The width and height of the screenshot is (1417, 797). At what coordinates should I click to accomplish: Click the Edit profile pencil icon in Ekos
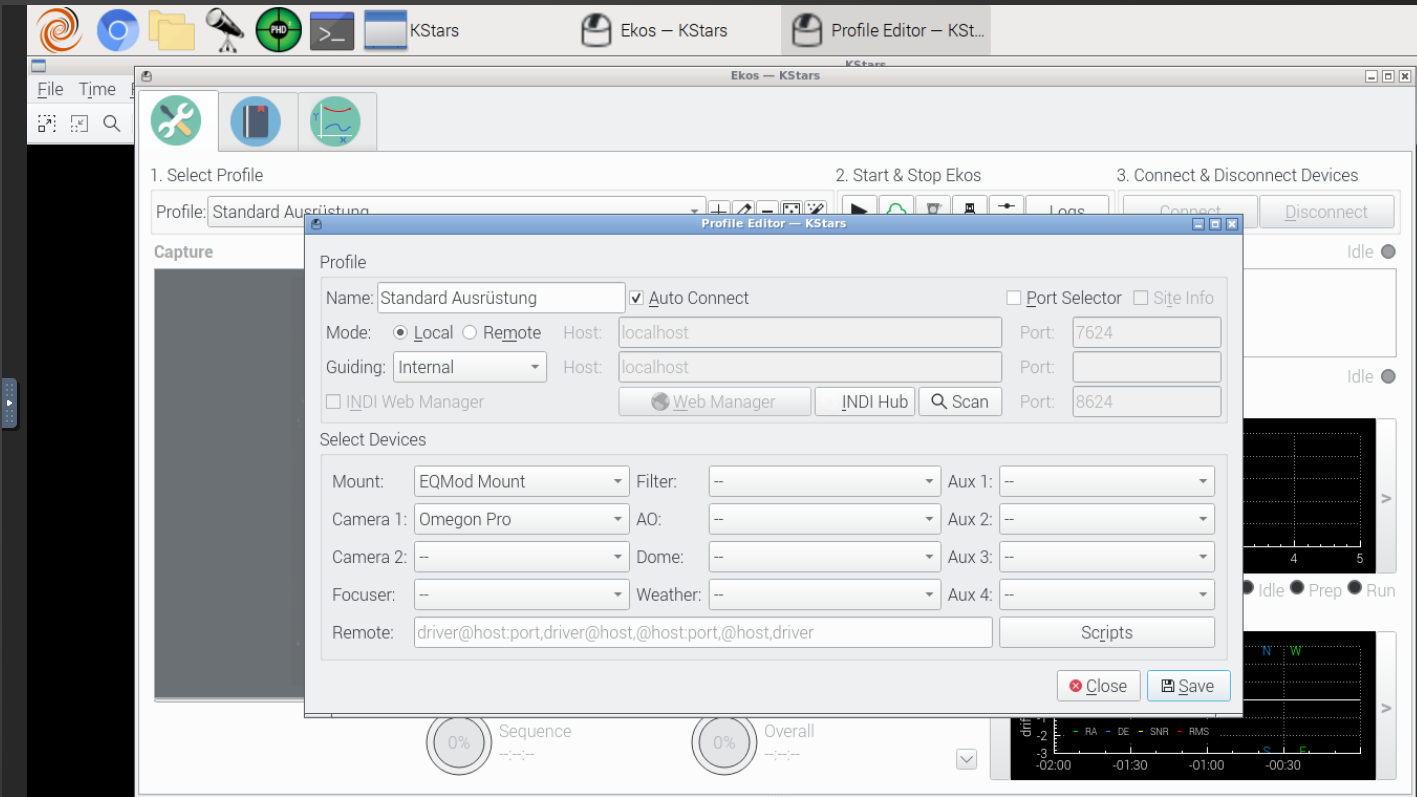click(x=743, y=211)
